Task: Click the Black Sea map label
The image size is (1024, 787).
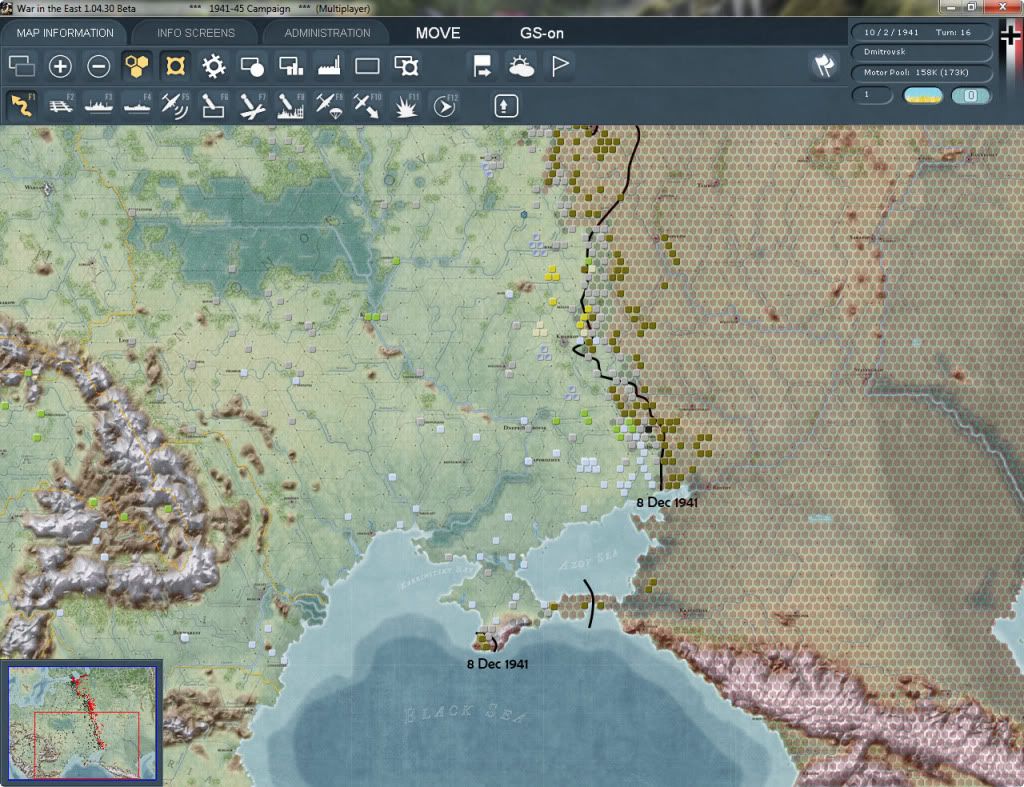Action: (x=465, y=713)
